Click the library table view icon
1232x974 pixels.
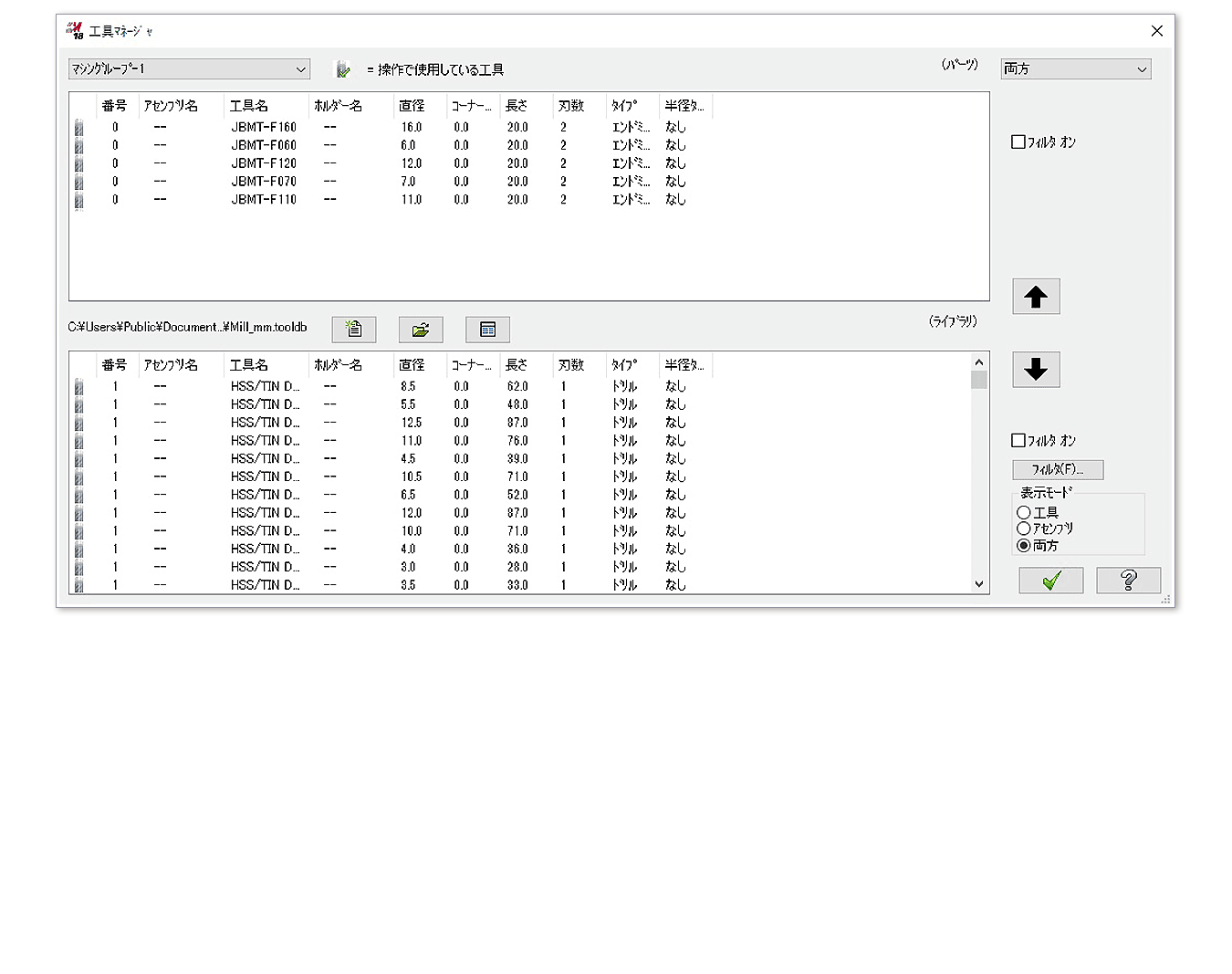coord(487,330)
